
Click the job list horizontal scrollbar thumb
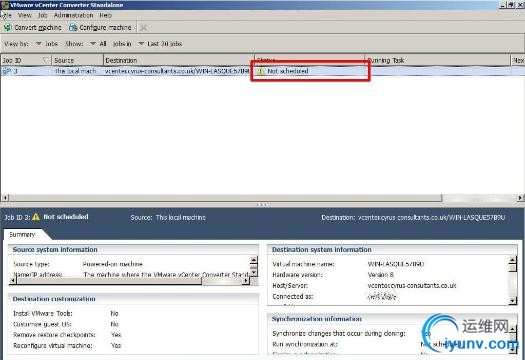click(x=226, y=198)
